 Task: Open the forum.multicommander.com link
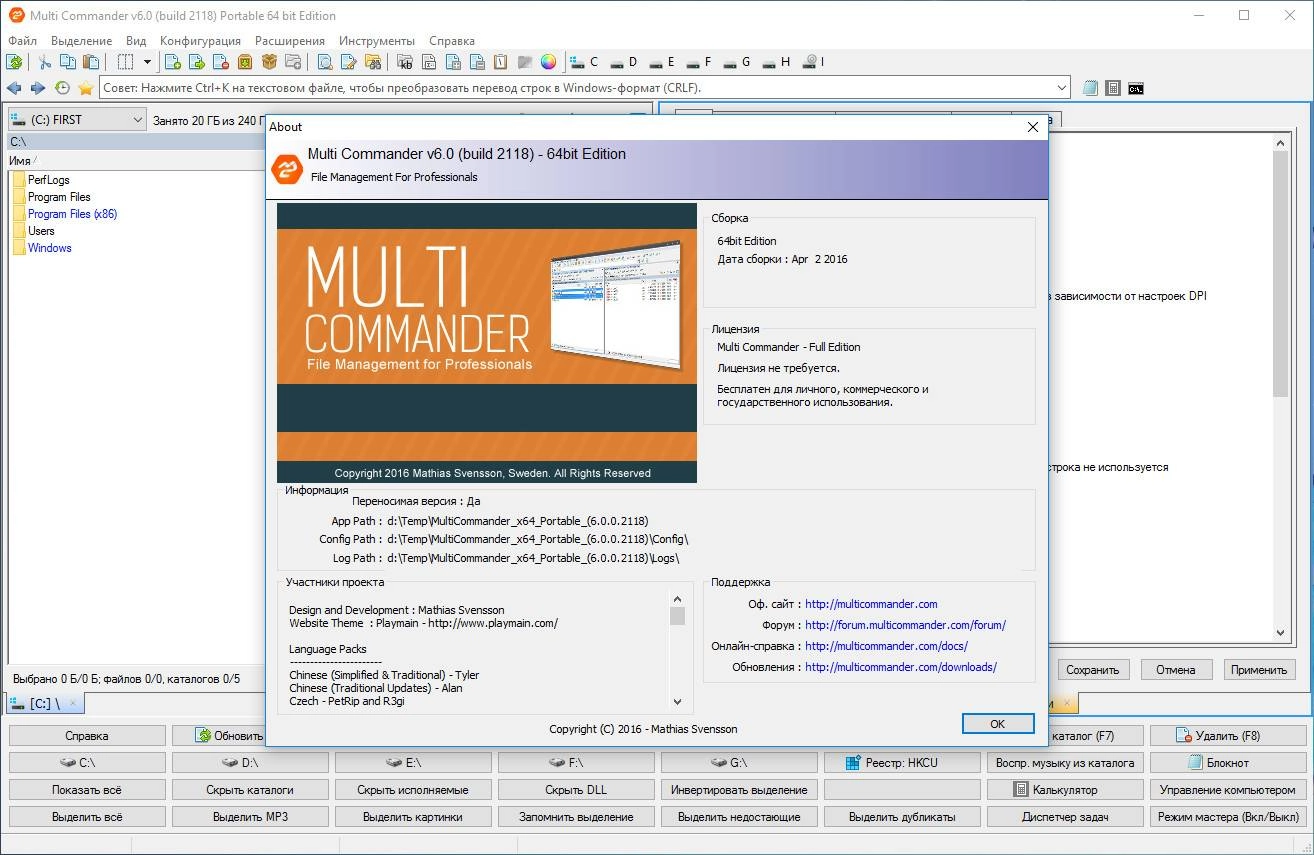click(x=905, y=625)
